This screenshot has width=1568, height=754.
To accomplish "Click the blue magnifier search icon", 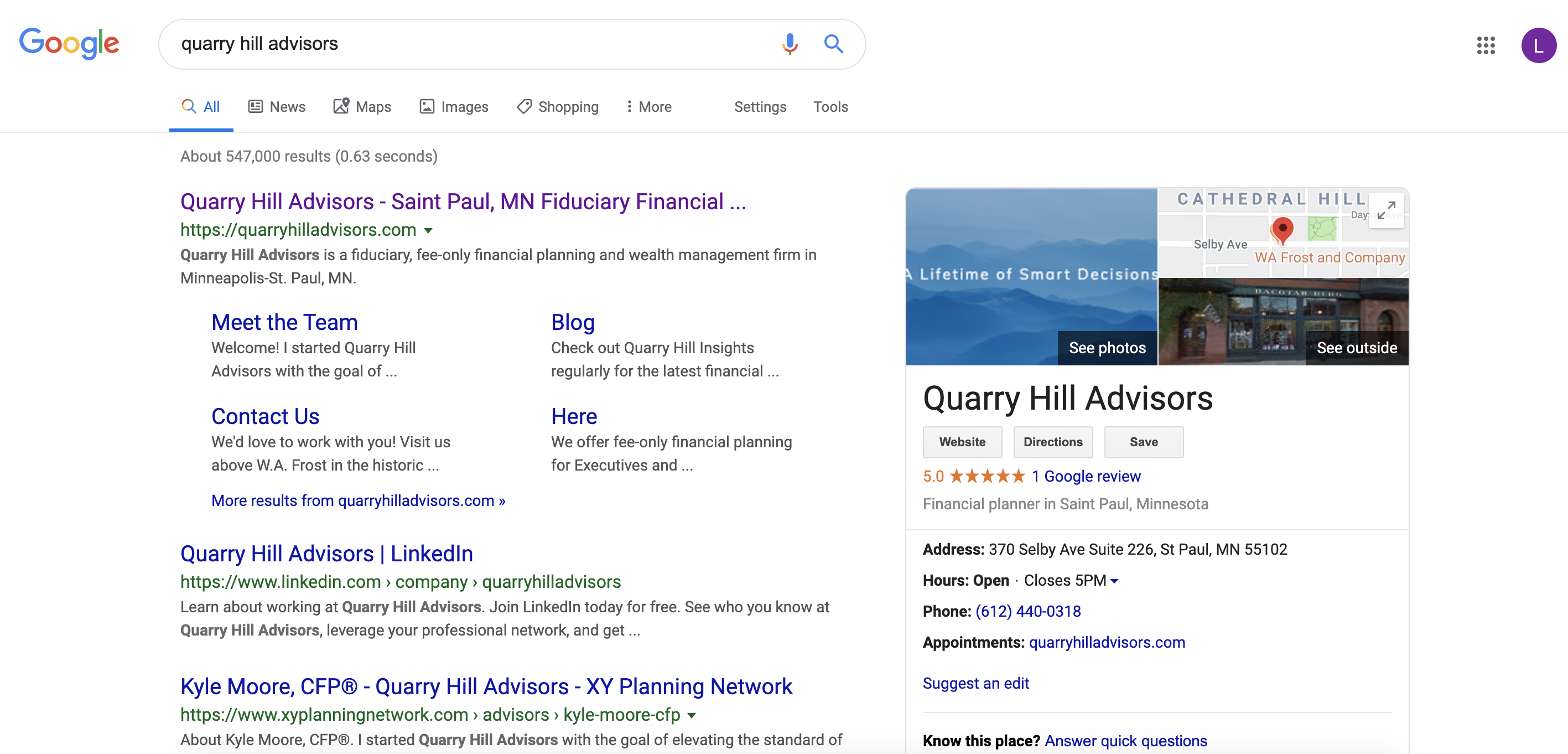I will (833, 44).
